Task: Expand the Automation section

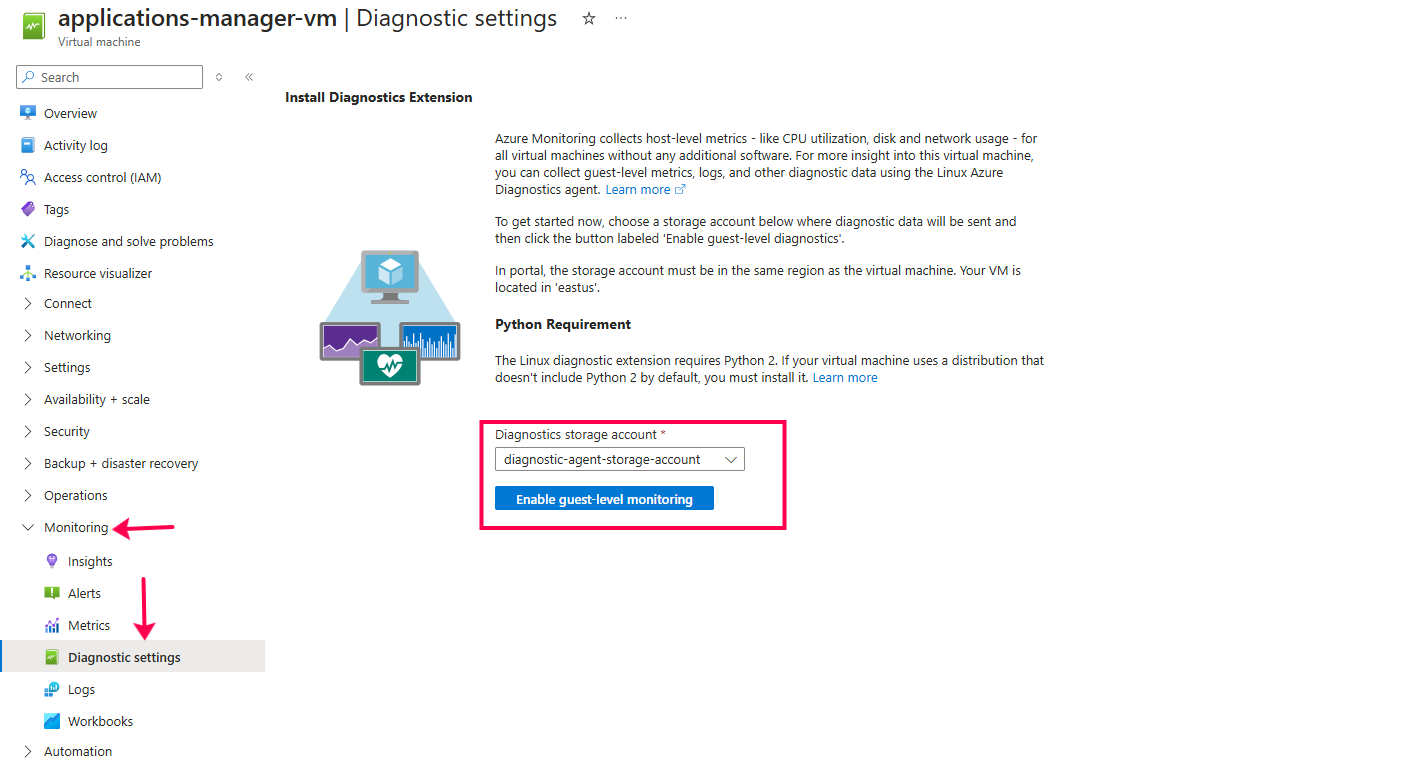Action: pos(28,751)
